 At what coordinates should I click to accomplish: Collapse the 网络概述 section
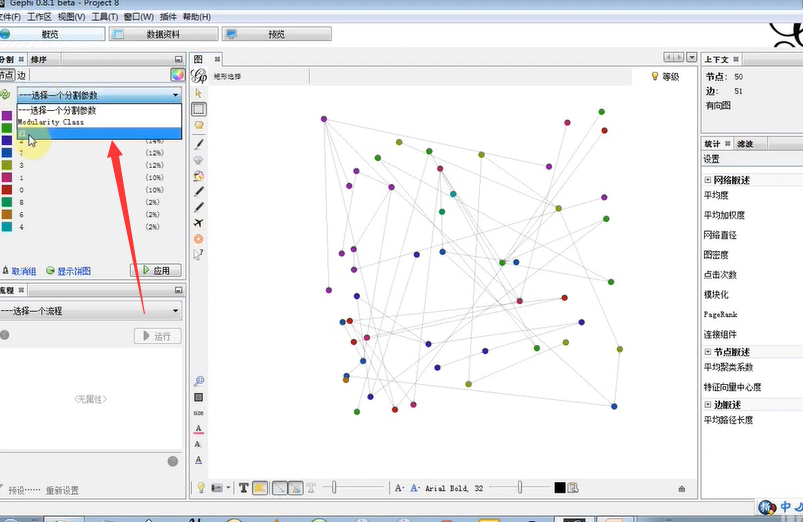pyautogui.click(x=708, y=180)
